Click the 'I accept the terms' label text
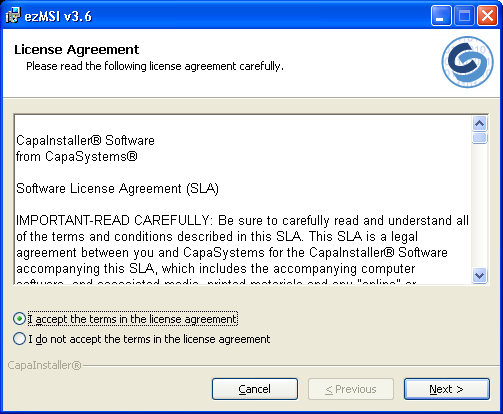 (133, 319)
